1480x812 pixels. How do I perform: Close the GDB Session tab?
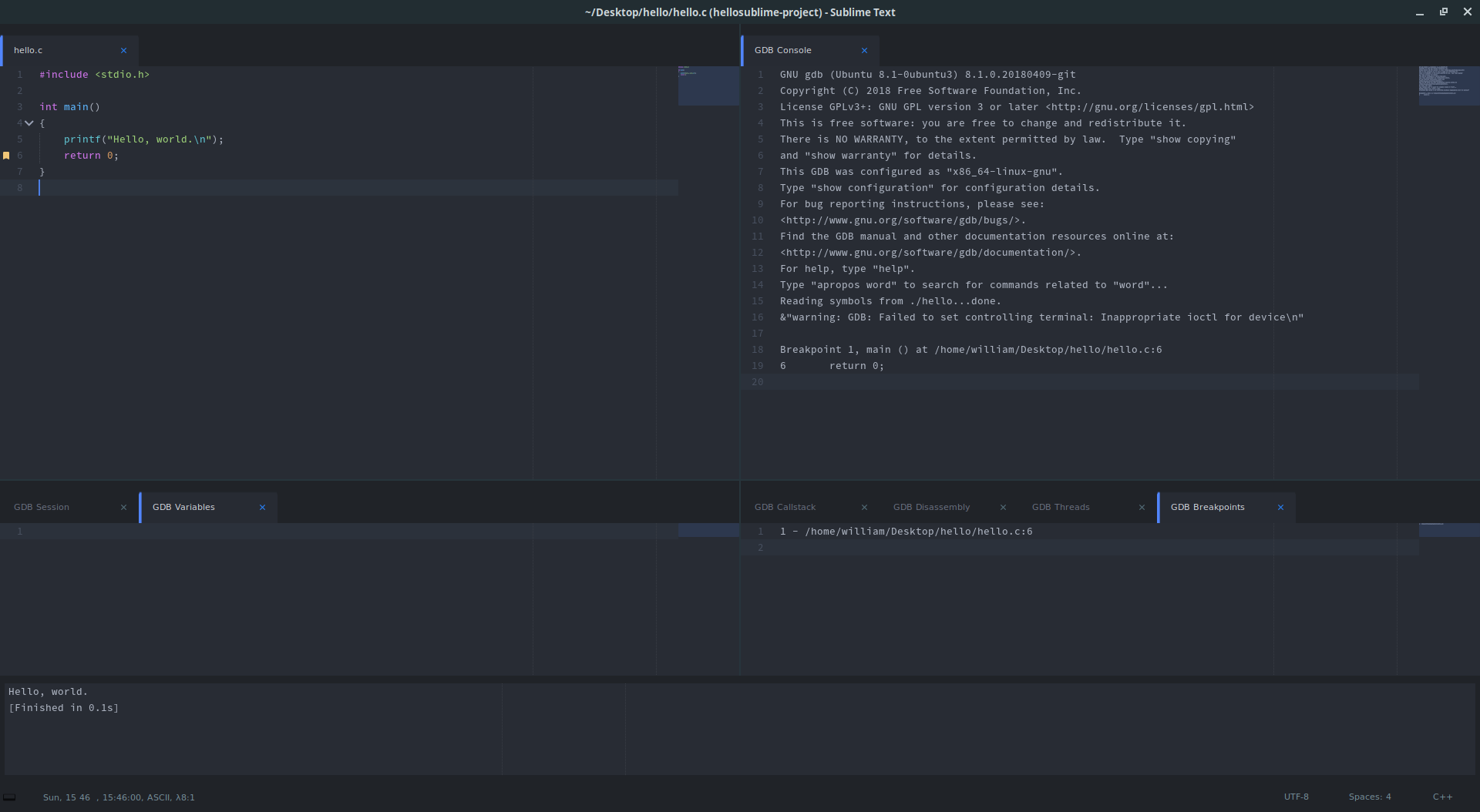tap(123, 508)
